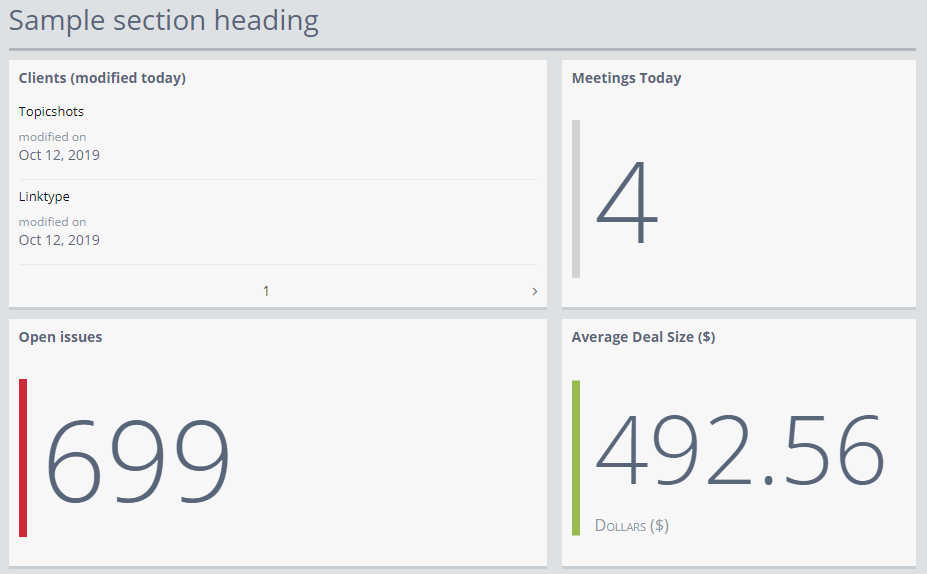Click the Clients (modified today) widget title

click(102, 78)
